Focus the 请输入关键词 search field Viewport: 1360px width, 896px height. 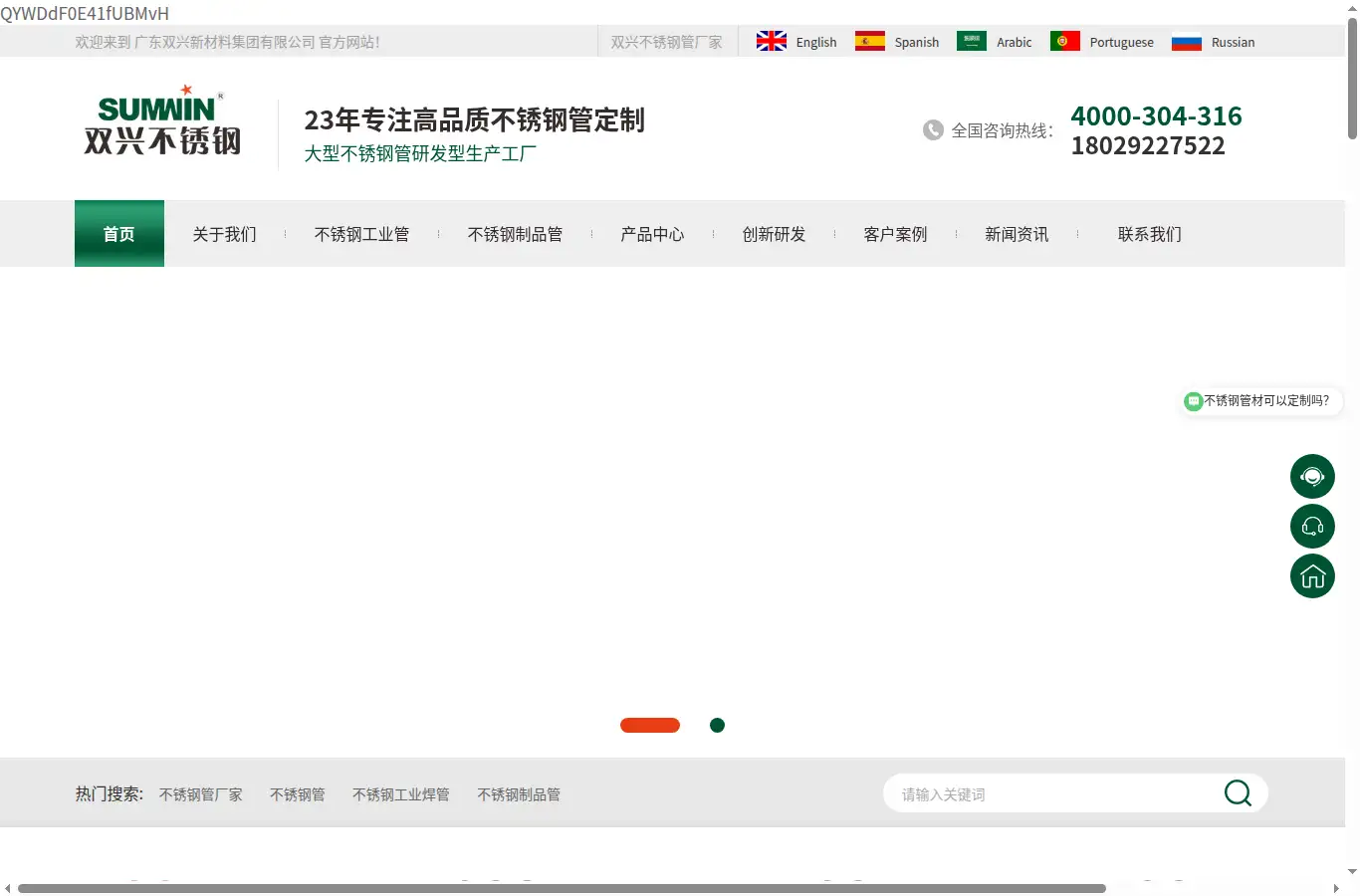tap(1055, 793)
